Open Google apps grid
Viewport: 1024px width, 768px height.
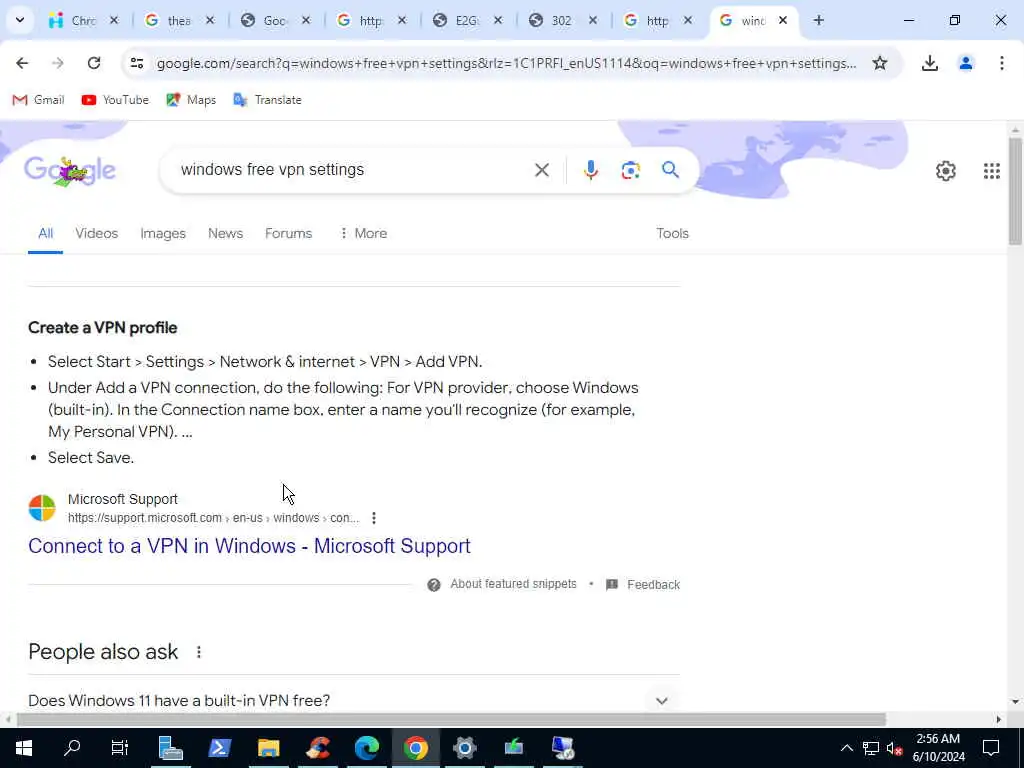[991, 171]
